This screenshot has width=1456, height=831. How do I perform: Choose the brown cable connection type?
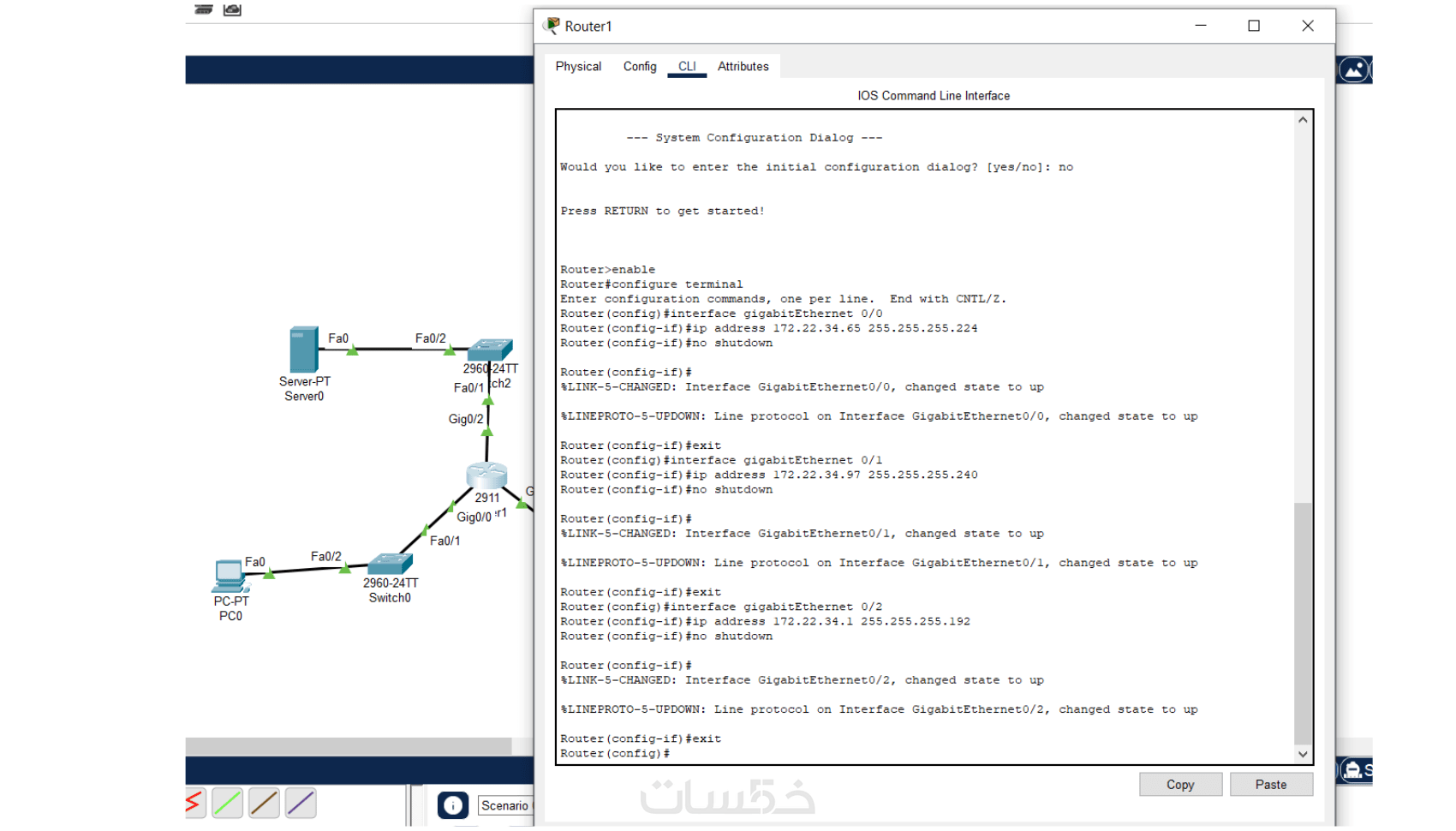(265, 803)
